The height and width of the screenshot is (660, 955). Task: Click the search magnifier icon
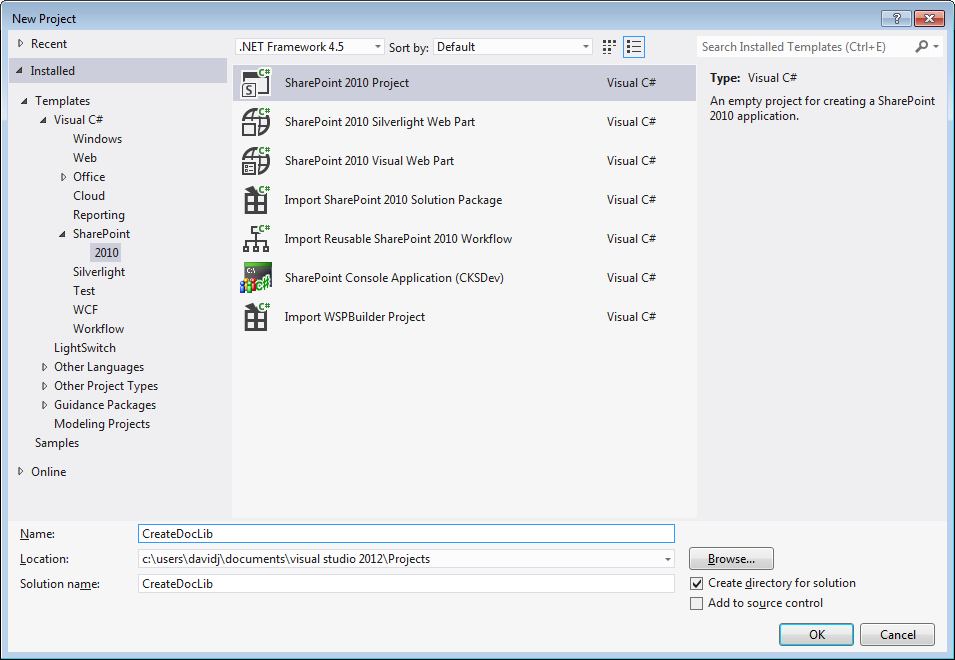tap(922, 46)
